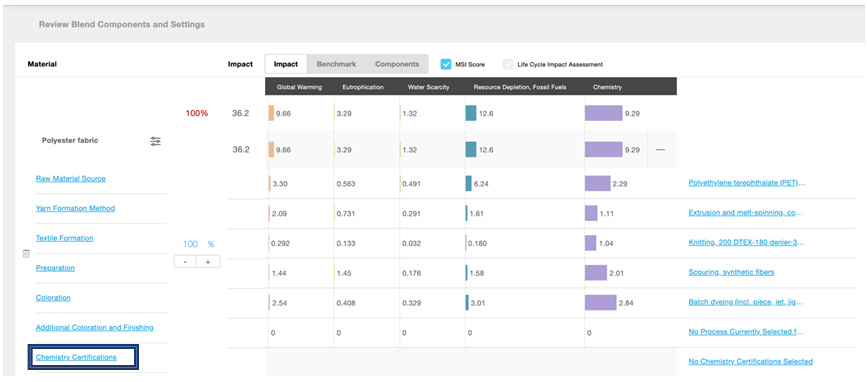This screenshot has width=867, height=382.
Task: Open Scouring, synthetic fibers link
Action: click(x=731, y=272)
